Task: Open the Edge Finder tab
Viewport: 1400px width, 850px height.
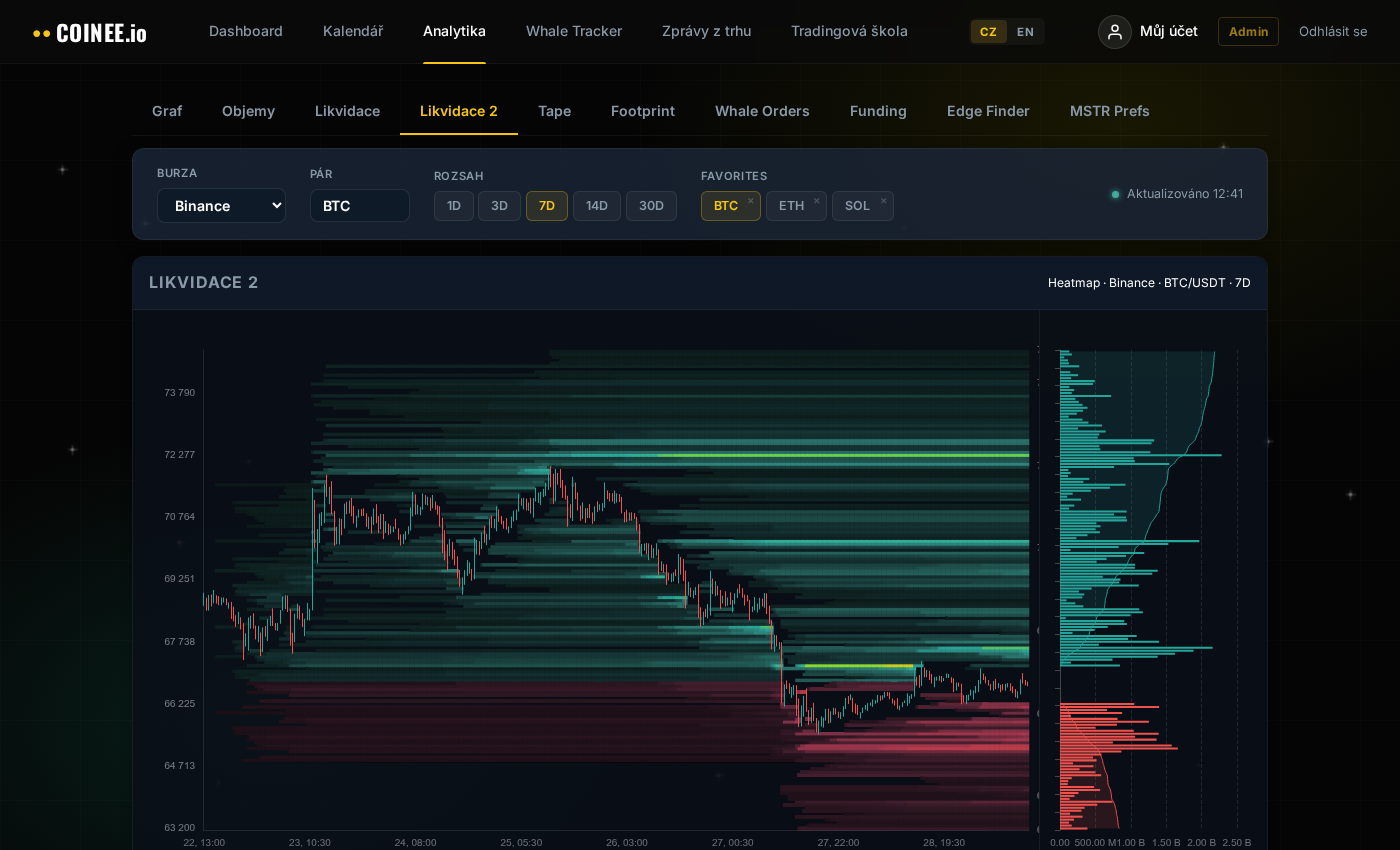Action: (x=988, y=111)
